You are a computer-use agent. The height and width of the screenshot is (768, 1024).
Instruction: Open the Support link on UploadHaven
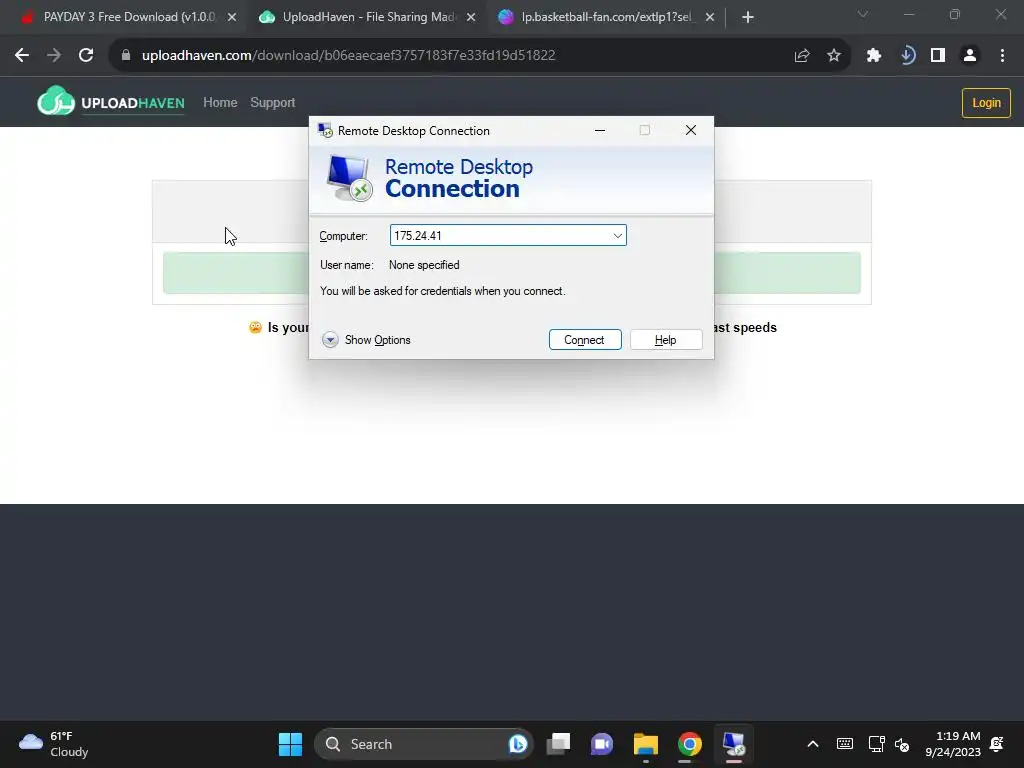(x=273, y=103)
